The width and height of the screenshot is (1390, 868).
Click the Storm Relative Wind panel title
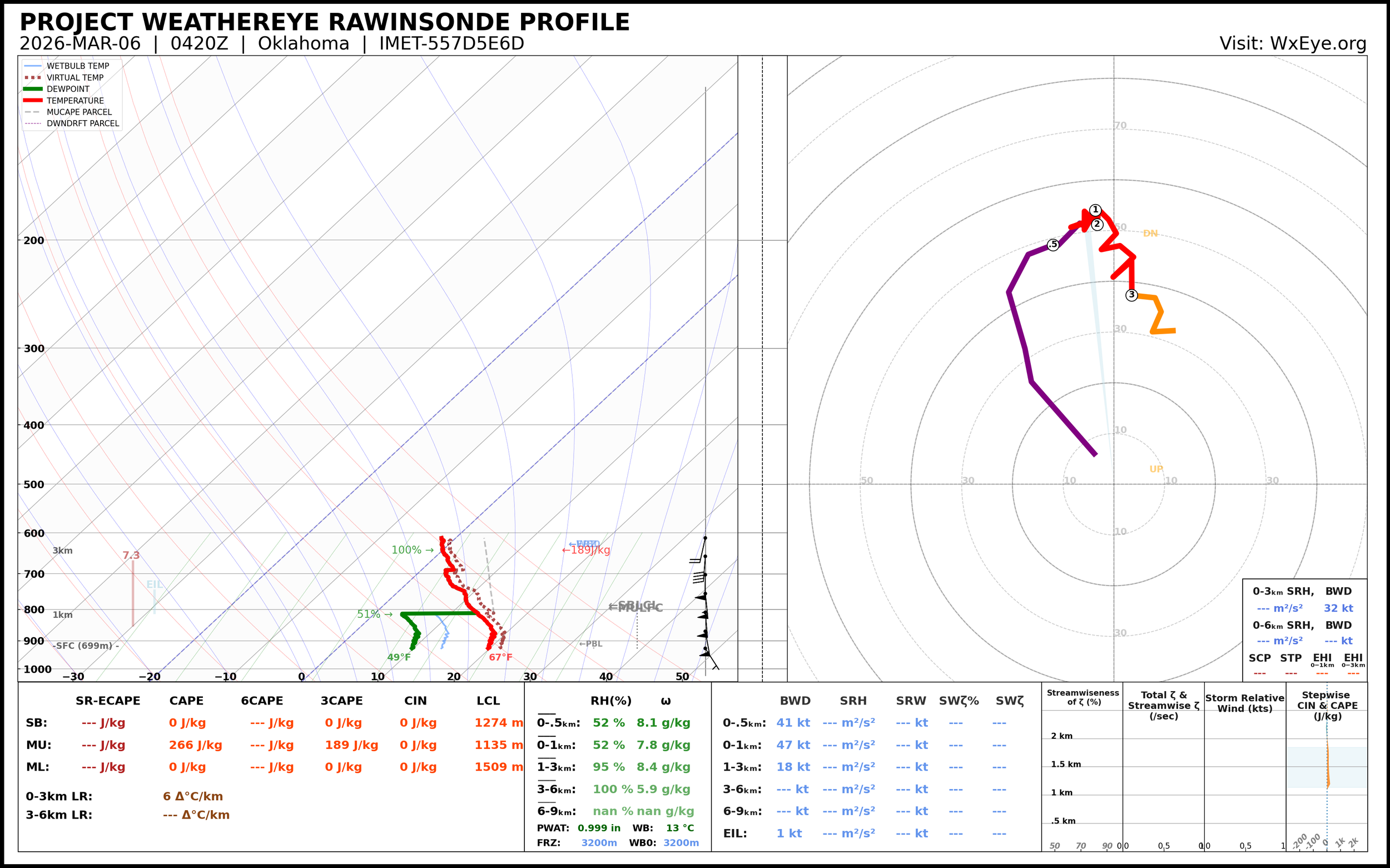pyautogui.click(x=1244, y=703)
